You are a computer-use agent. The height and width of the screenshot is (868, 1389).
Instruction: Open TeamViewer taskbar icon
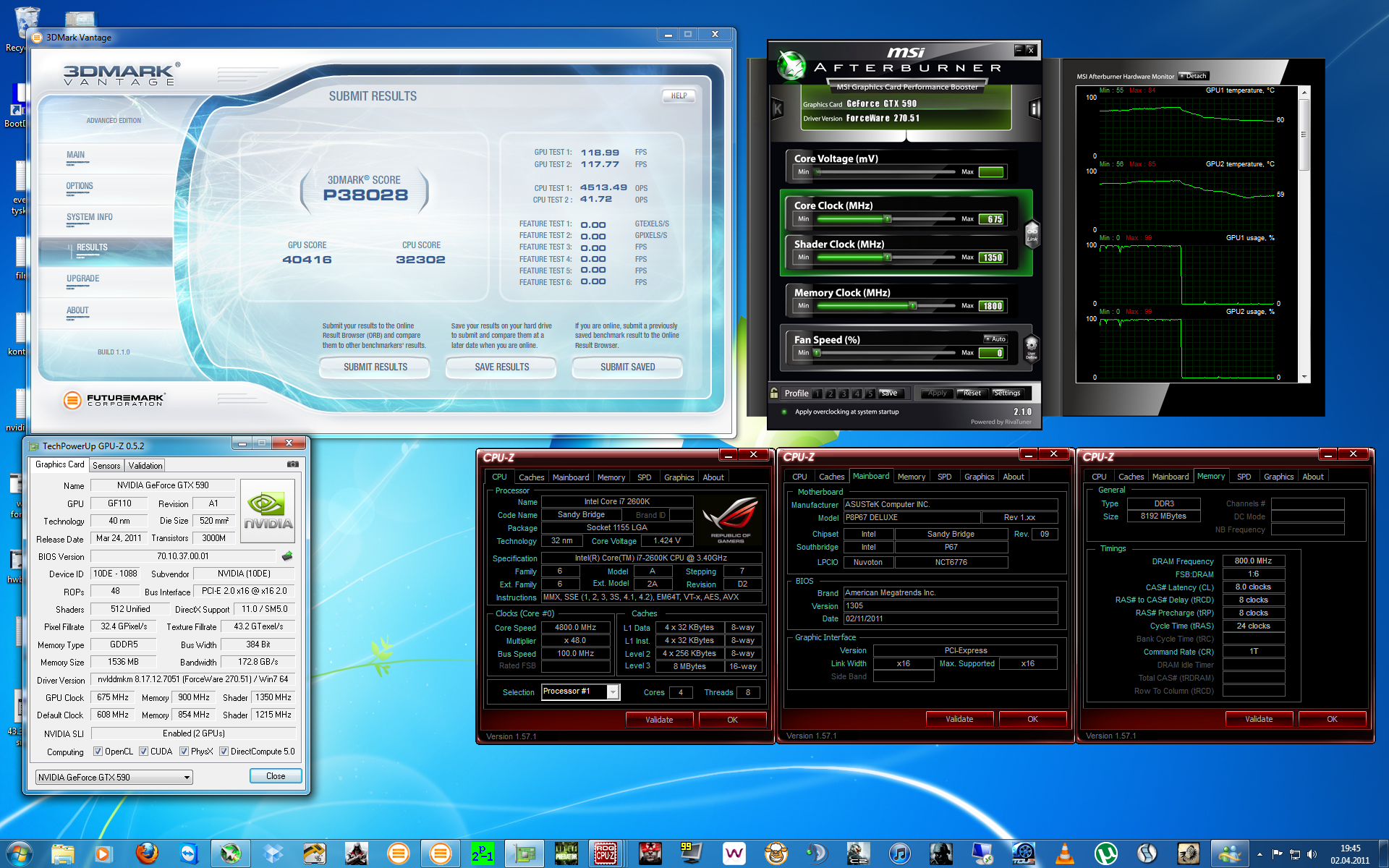tap(189, 854)
